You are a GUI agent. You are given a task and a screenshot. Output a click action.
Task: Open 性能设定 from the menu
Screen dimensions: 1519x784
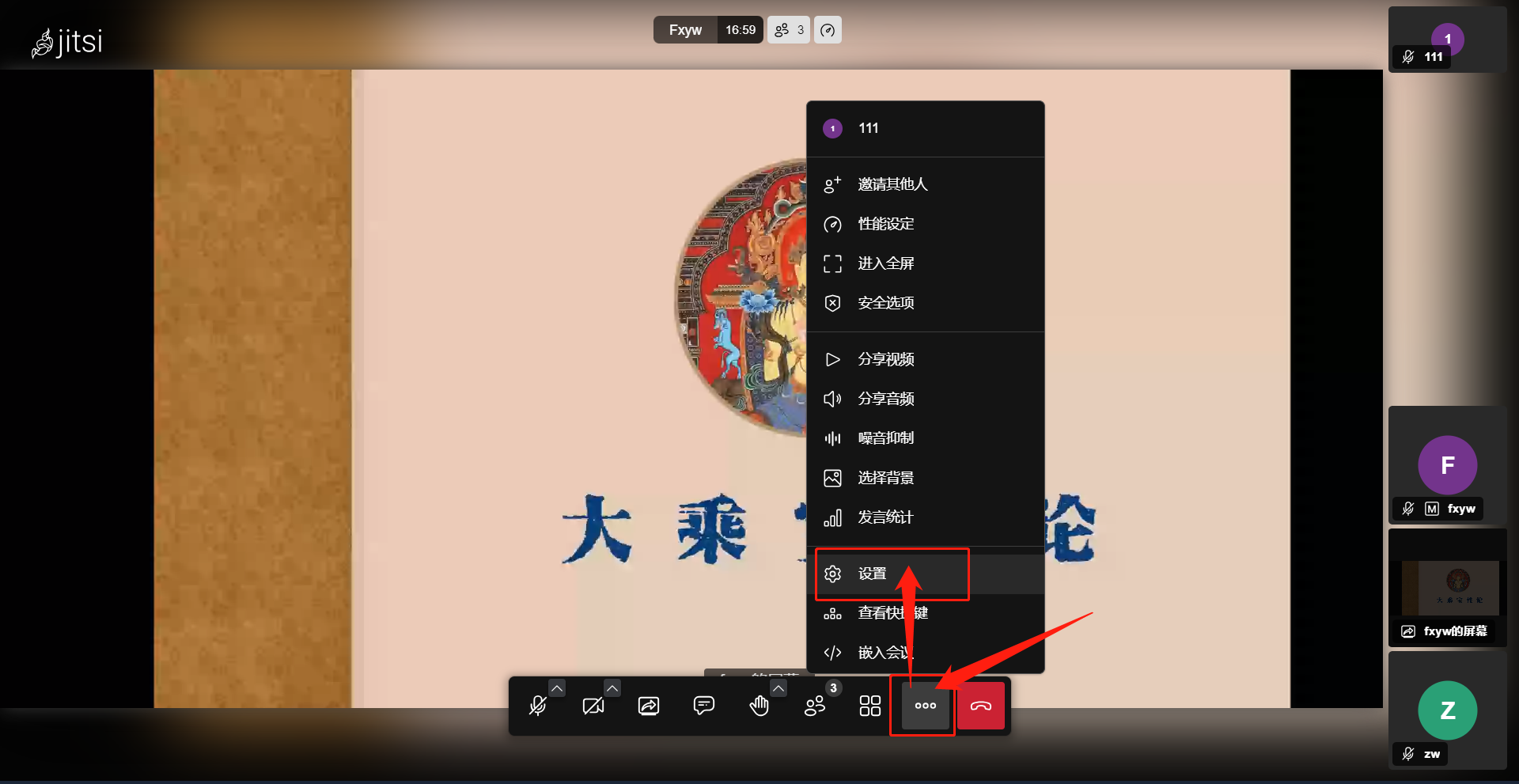point(885,224)
